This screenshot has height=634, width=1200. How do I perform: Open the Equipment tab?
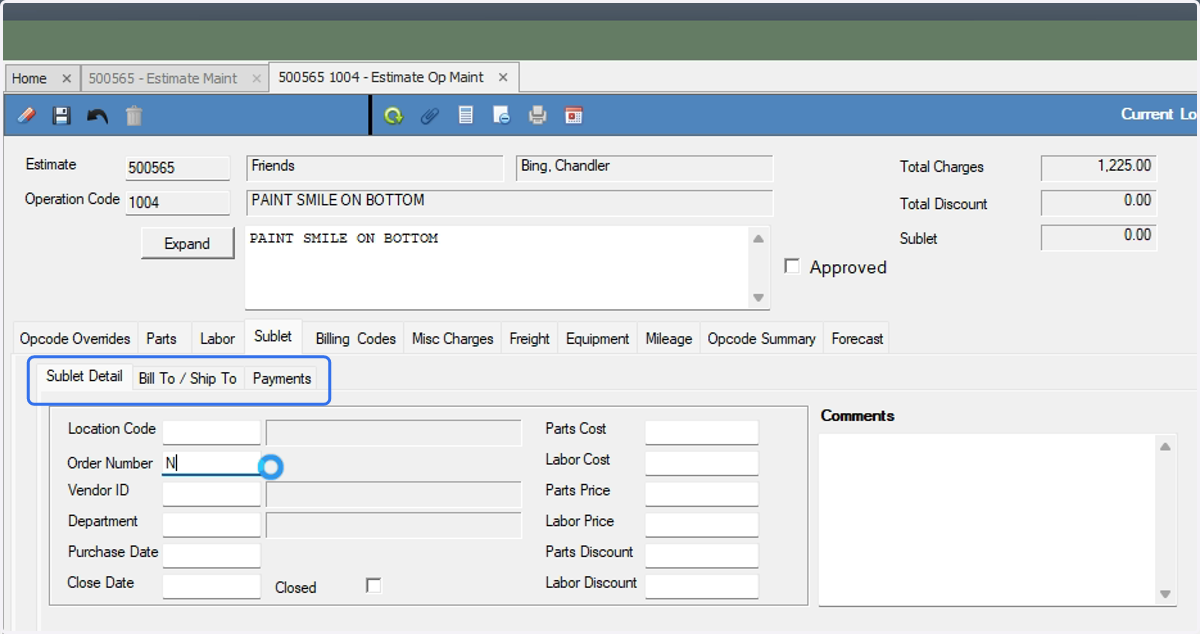[x=597, y=339]
